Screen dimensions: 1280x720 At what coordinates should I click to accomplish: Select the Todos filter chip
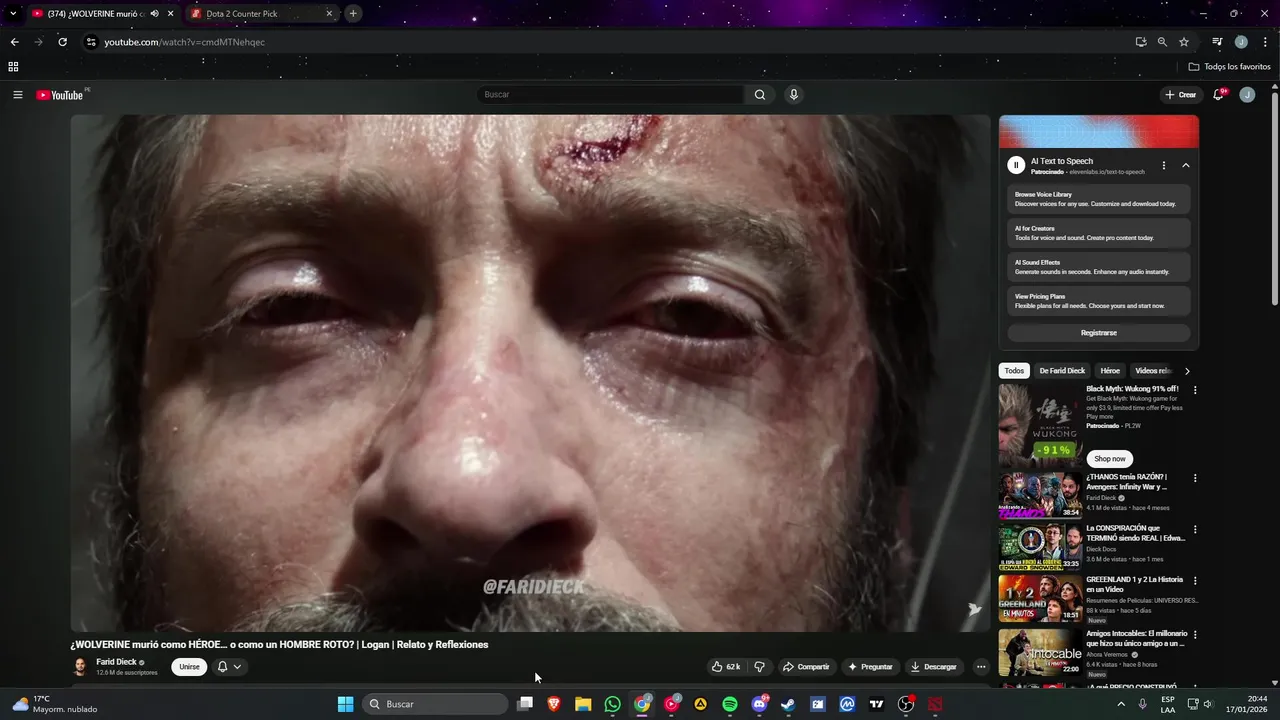1014,371
